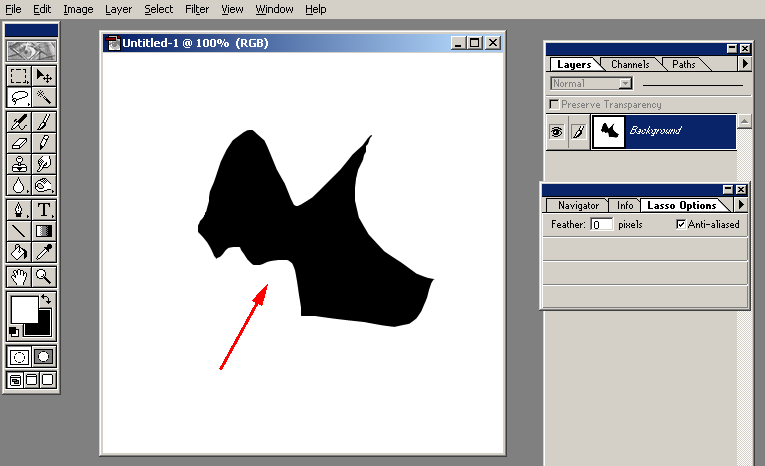Open the Filter menu
765x466 pixels.
pyautogui.click(x=197, y=9)
